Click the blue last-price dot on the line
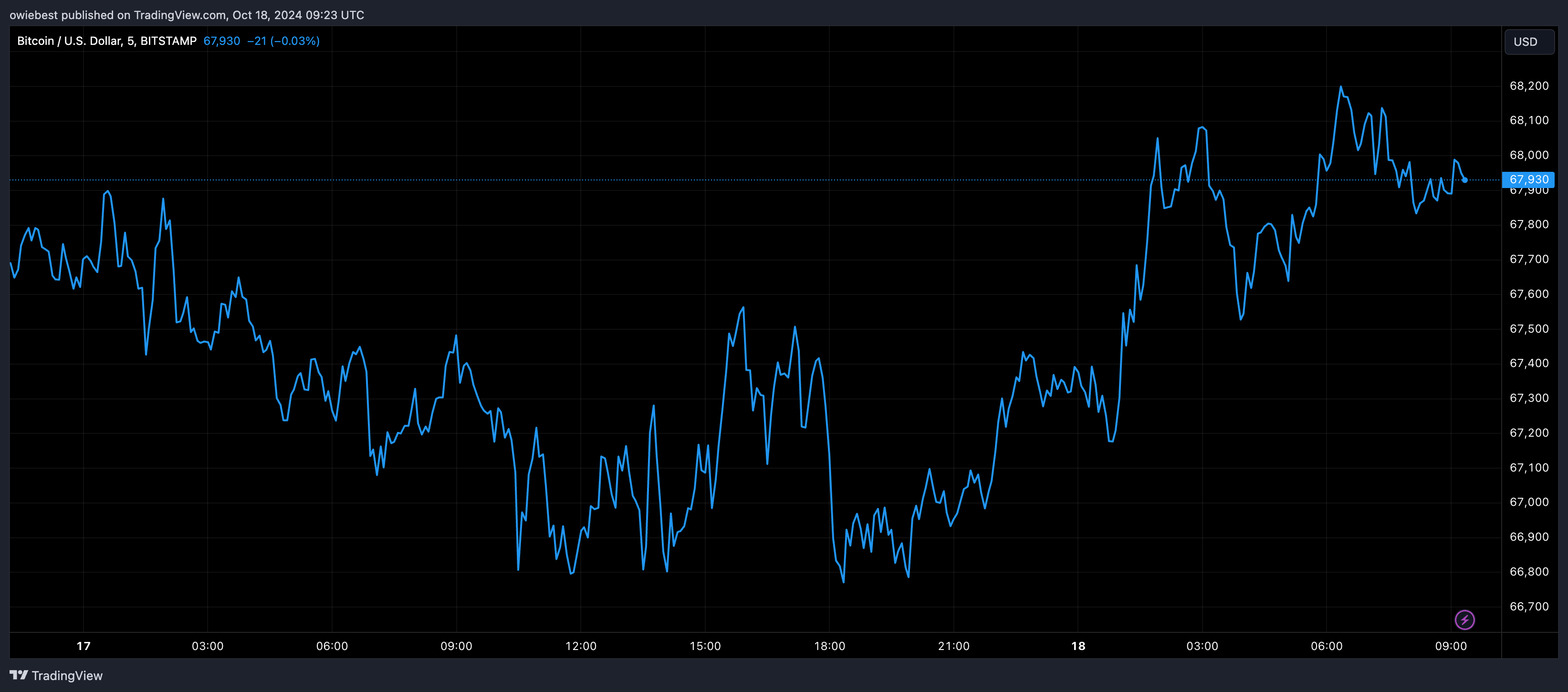This screenshot has height=692, width=1568. pos(1464,180)
